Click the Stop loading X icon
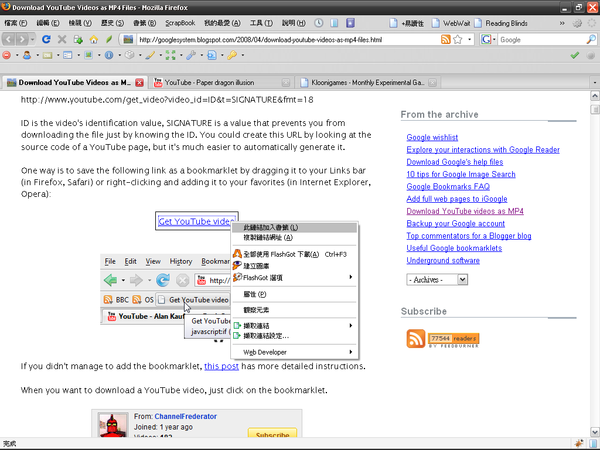The image size is (600, 450). pyautogui.click(x=62, y=39)
